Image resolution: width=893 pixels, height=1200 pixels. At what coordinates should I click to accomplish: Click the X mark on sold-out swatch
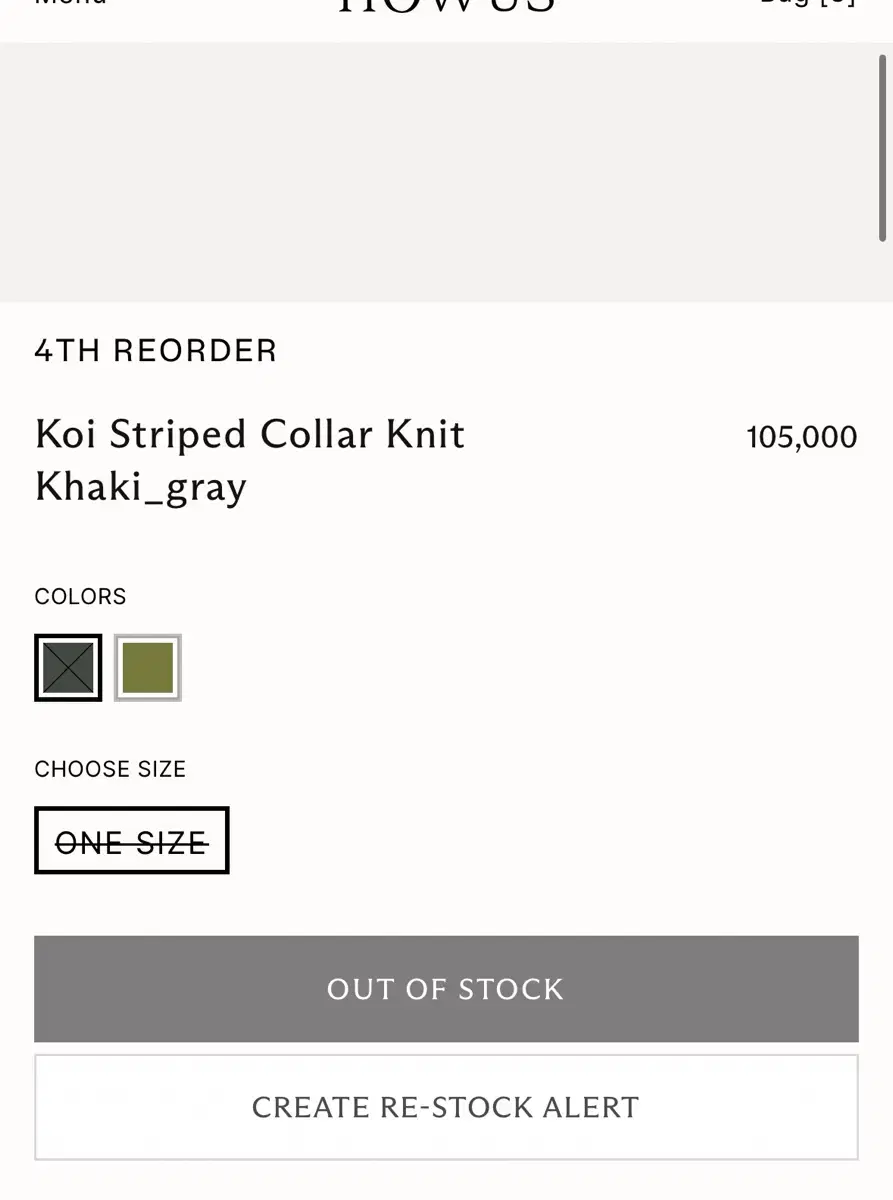pyautogui.click(x=68, y=668)
